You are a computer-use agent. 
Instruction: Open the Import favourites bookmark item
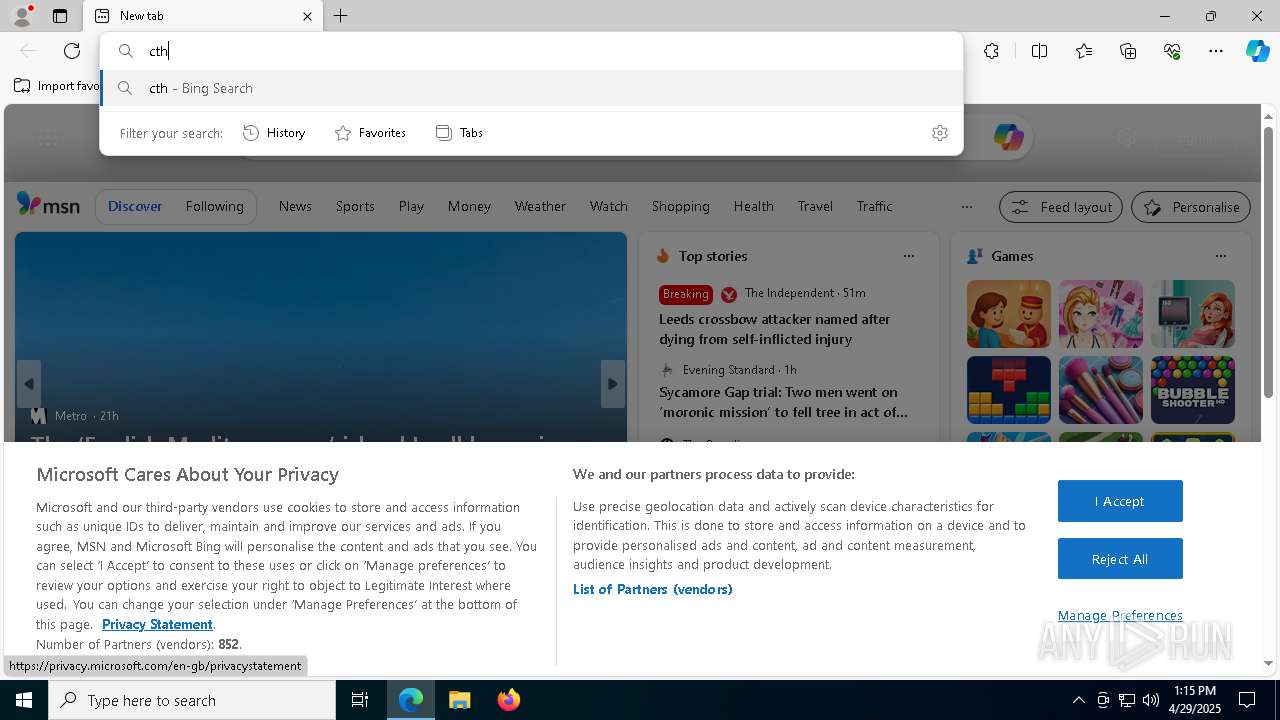coord(56,86)
